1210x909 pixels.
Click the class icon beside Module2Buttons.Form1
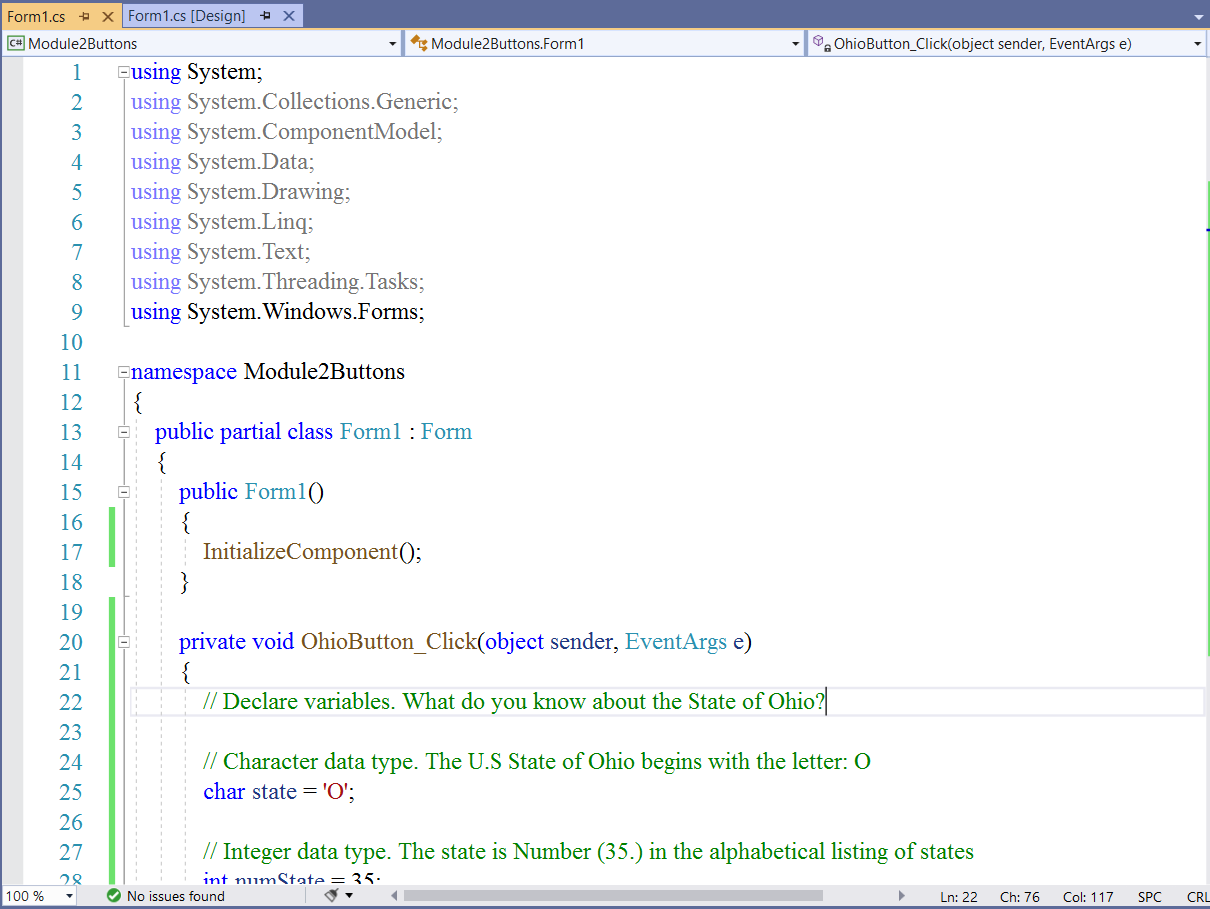tap(419, 43)
